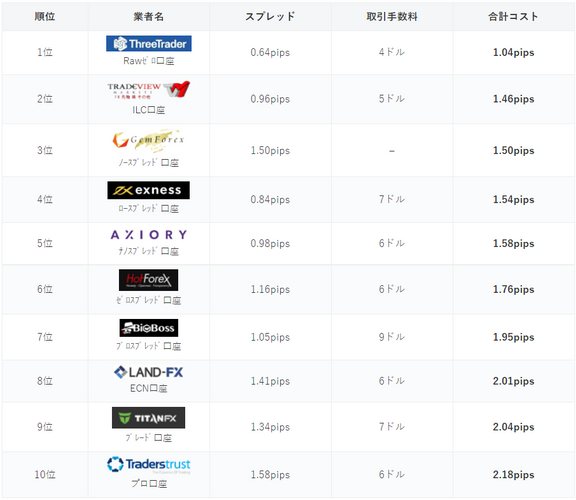Click the 9ドル commission cell
Viewport: 576px width, 500px height.
click(392, 337)
